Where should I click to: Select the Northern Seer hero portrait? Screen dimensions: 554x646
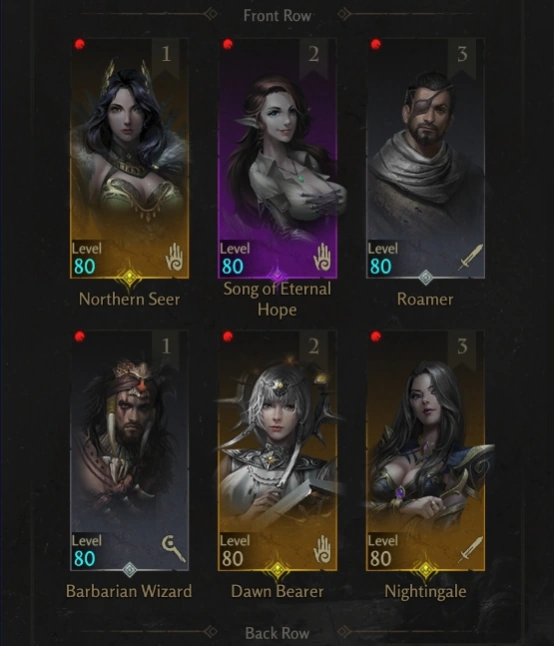129,158
